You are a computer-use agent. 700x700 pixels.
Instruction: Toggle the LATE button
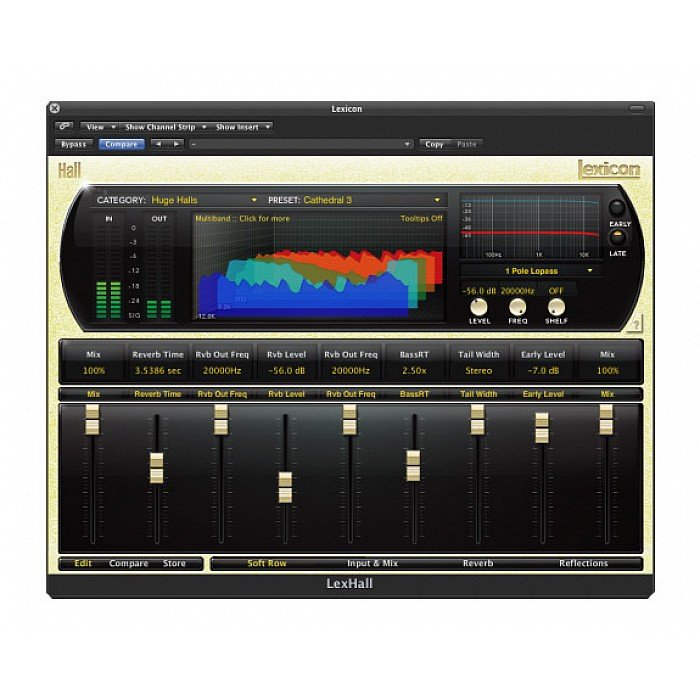(x=617, y=237)
